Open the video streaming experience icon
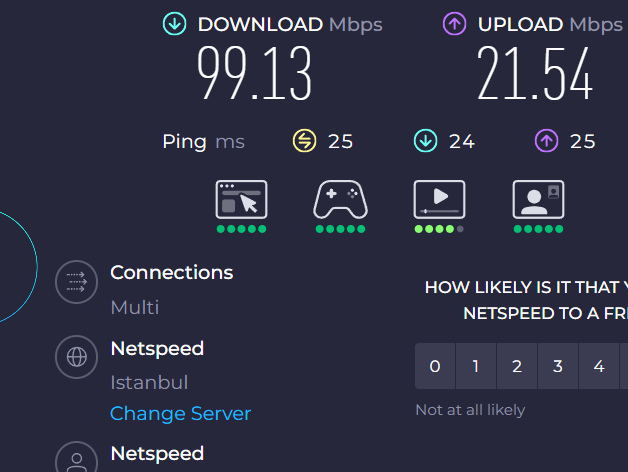Screen dimensions: 628x472 coord(439,200)
